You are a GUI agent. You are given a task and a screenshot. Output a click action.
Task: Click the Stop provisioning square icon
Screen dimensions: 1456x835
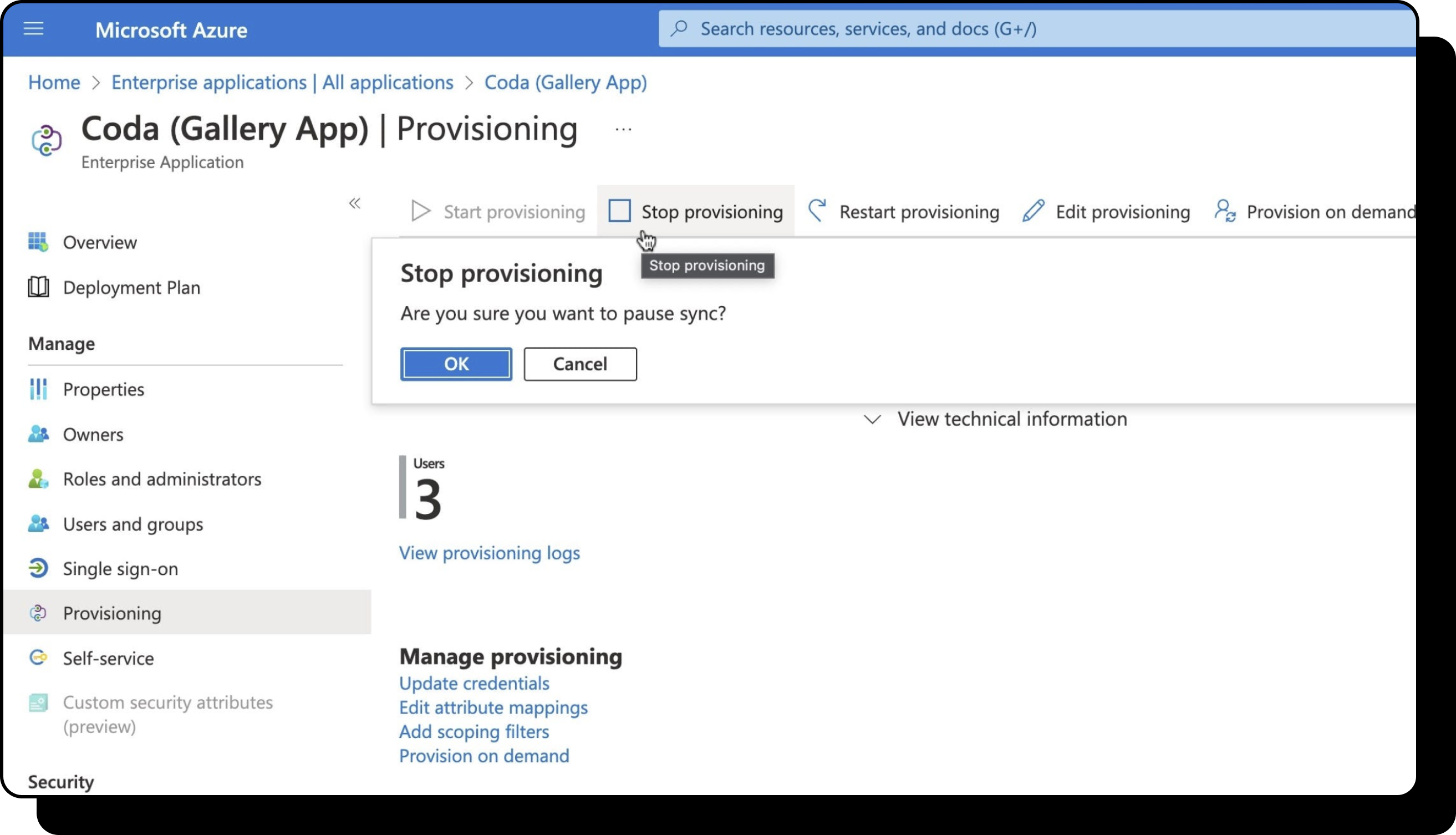click(619, 211)
